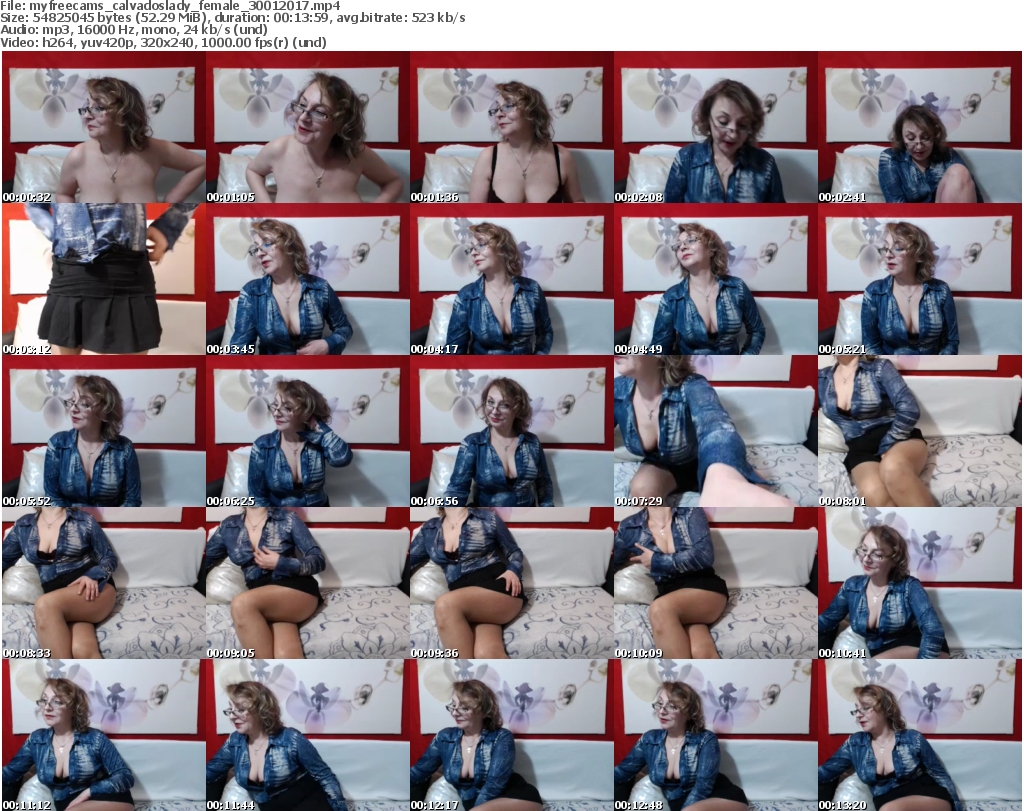1024x811 pixels.
Task: Select the thumbnail stamped 00:01:36
Action: tap(511, 127)
